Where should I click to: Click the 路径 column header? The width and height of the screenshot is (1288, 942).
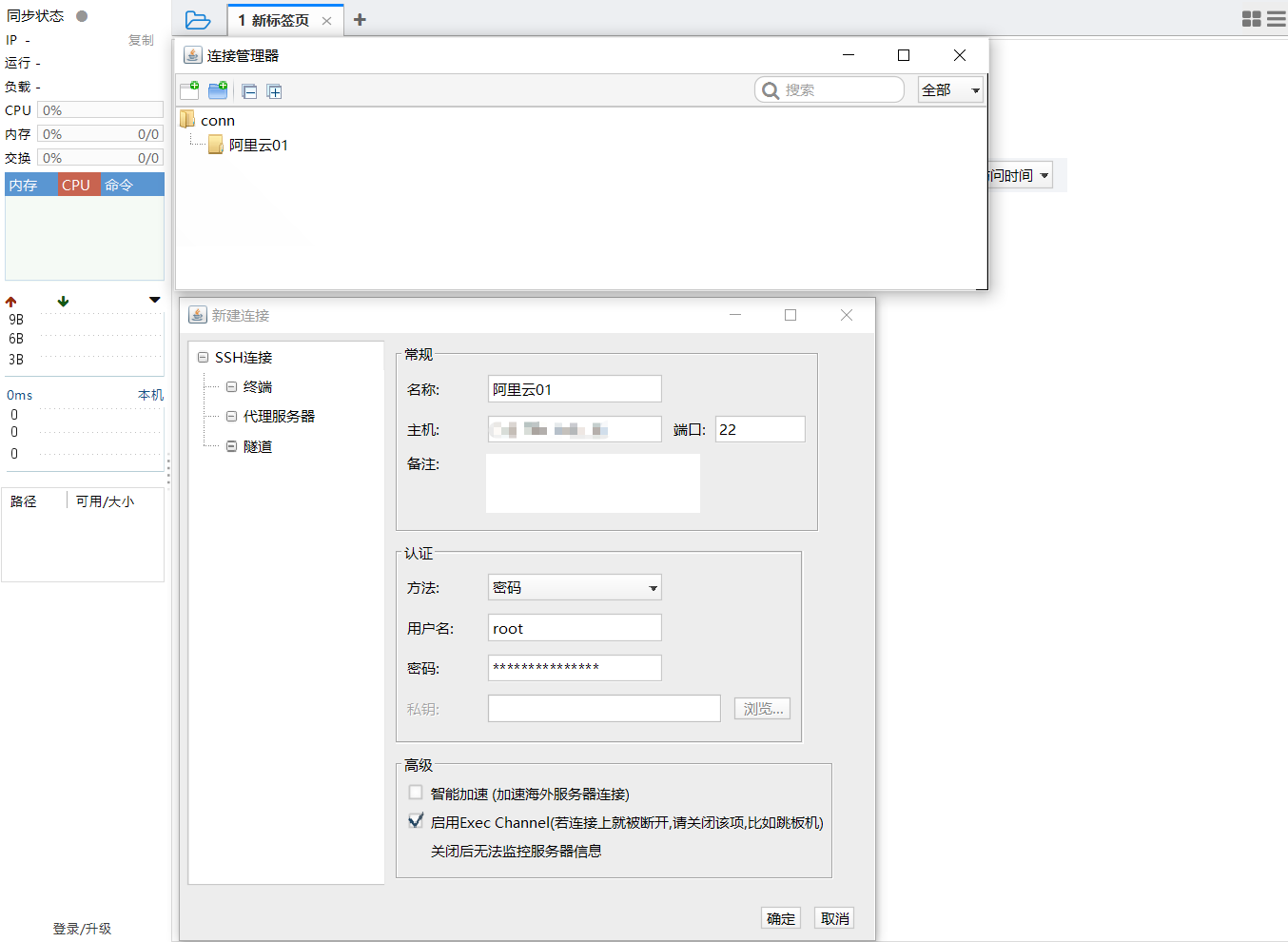coord(24,501)
